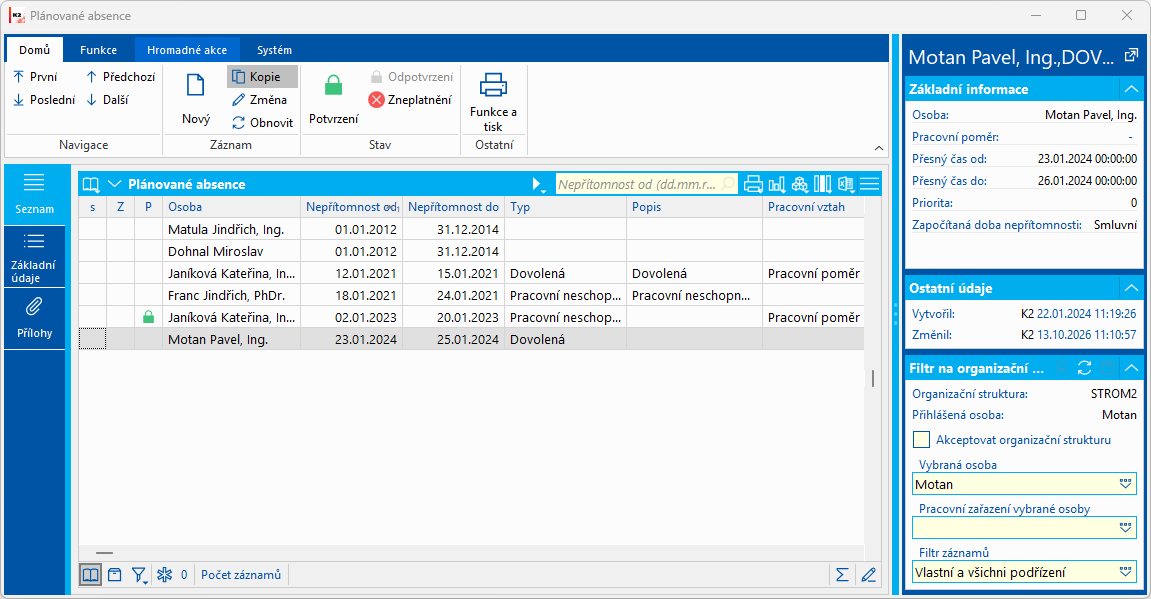1151x599 pixels.
Task: Expand the Plánované absence title chevron
Action: pyautogui.click(x=115, y=184)
